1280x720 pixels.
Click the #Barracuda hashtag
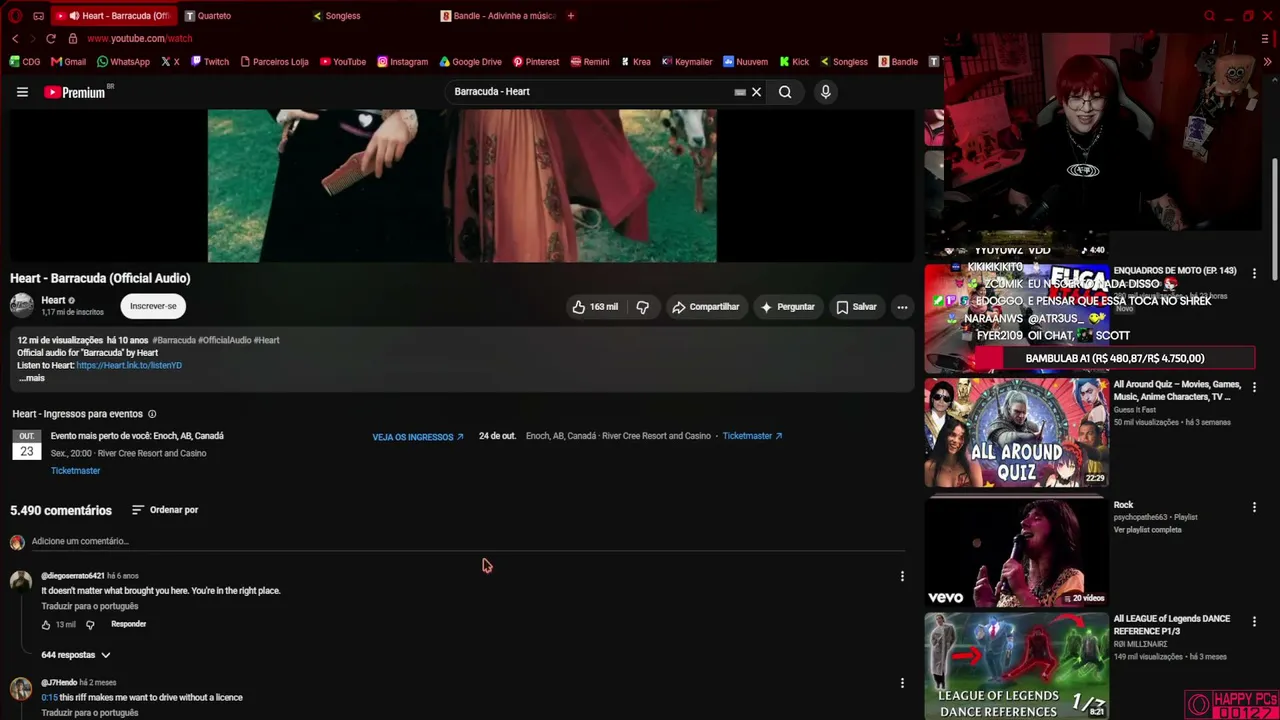(x=174, y=340)
